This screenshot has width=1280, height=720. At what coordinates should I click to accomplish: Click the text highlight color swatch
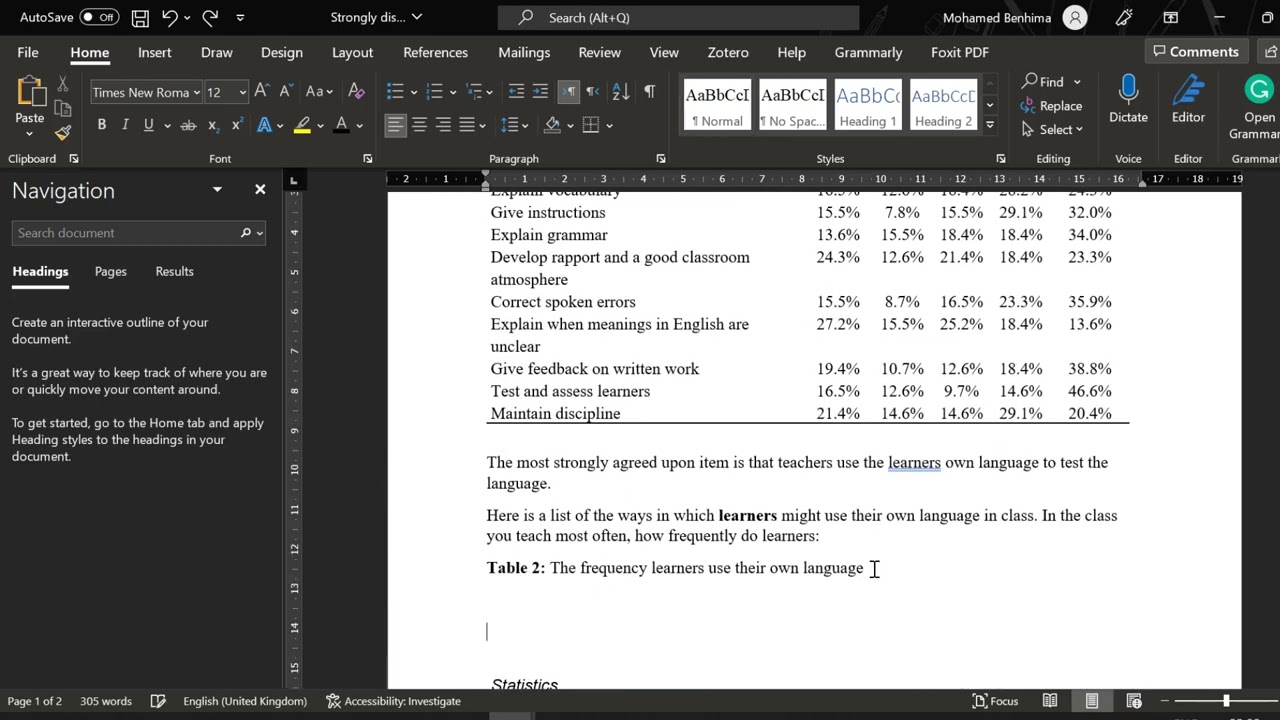tap(302, 125)
